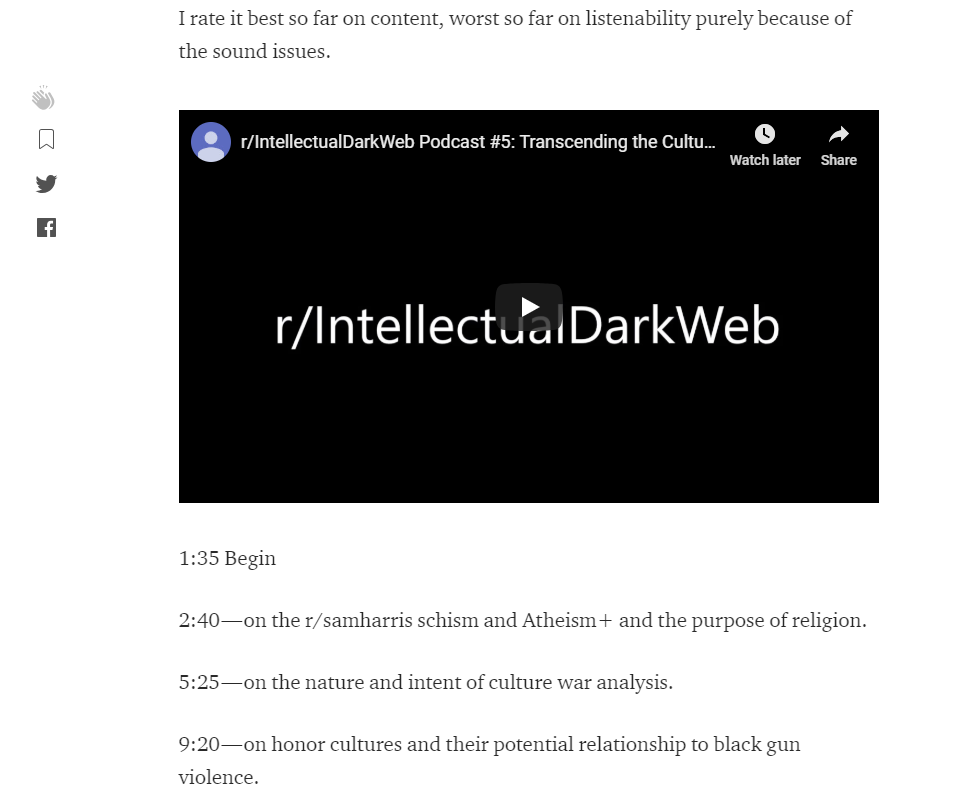The width and height of the screenshot is (980, 797).
Task: Play the embedded podcast video
Action: point(529,307)
